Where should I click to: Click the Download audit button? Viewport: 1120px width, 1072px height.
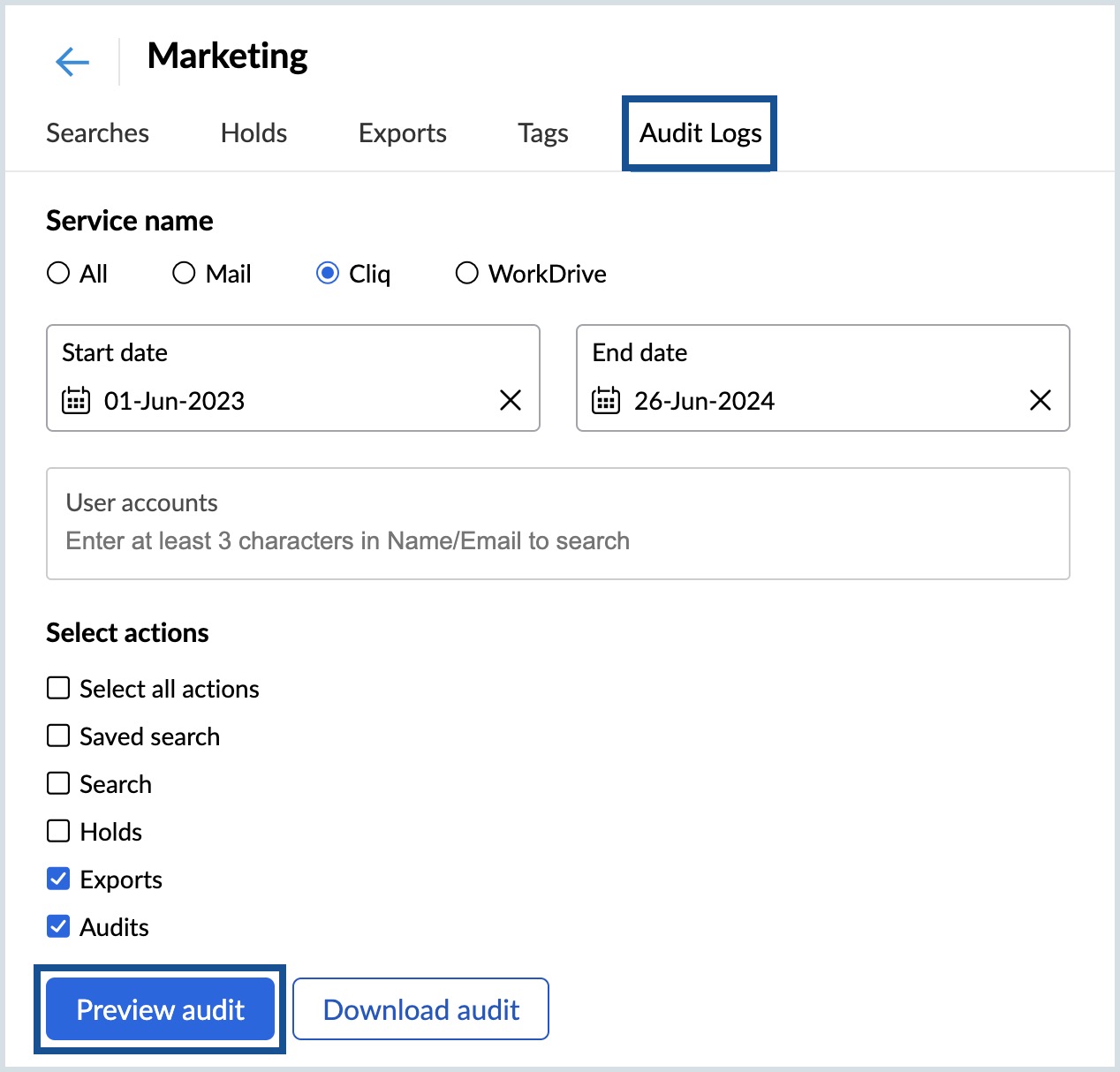[420, 1009]
